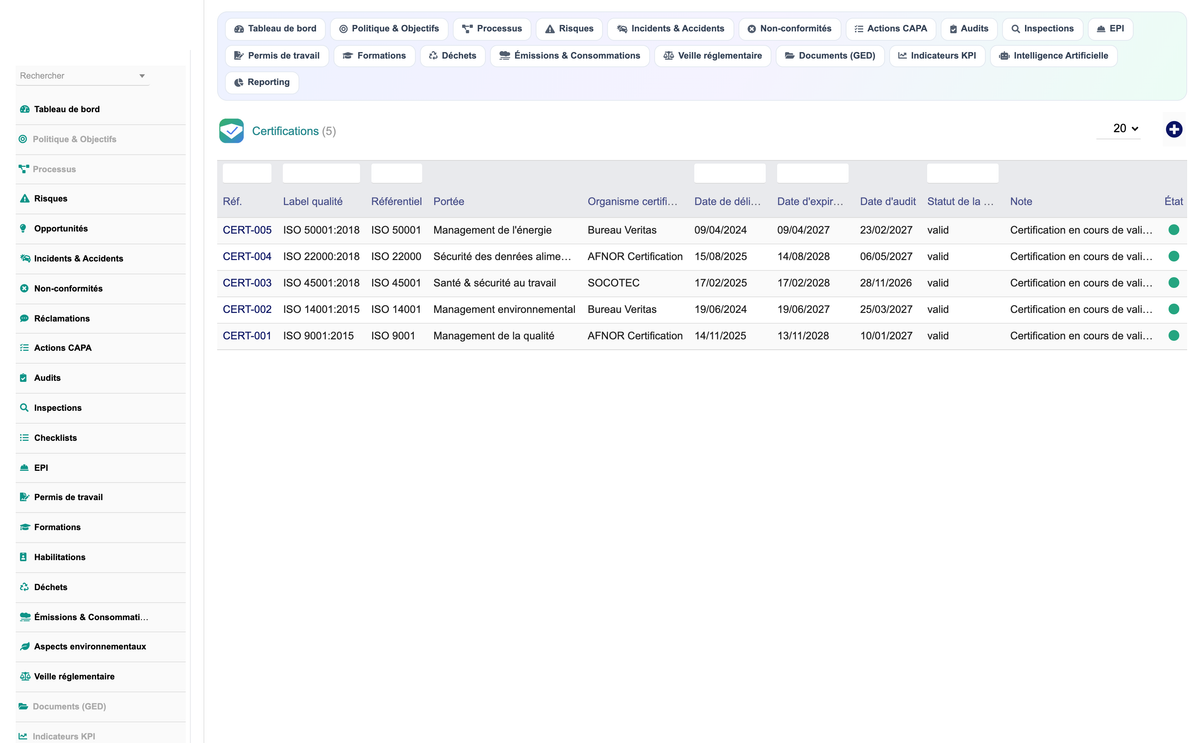Image resolution: width=1200 pixels, height=743 pixels.
Task: Click the Certifications module checkmark icon
Action: tap(232, 131)
